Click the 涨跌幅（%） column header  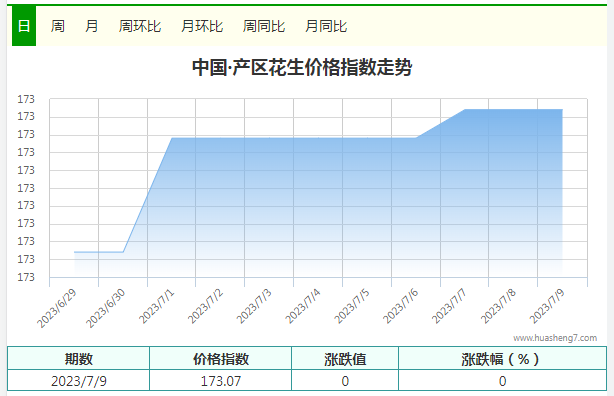pos(502,359)
